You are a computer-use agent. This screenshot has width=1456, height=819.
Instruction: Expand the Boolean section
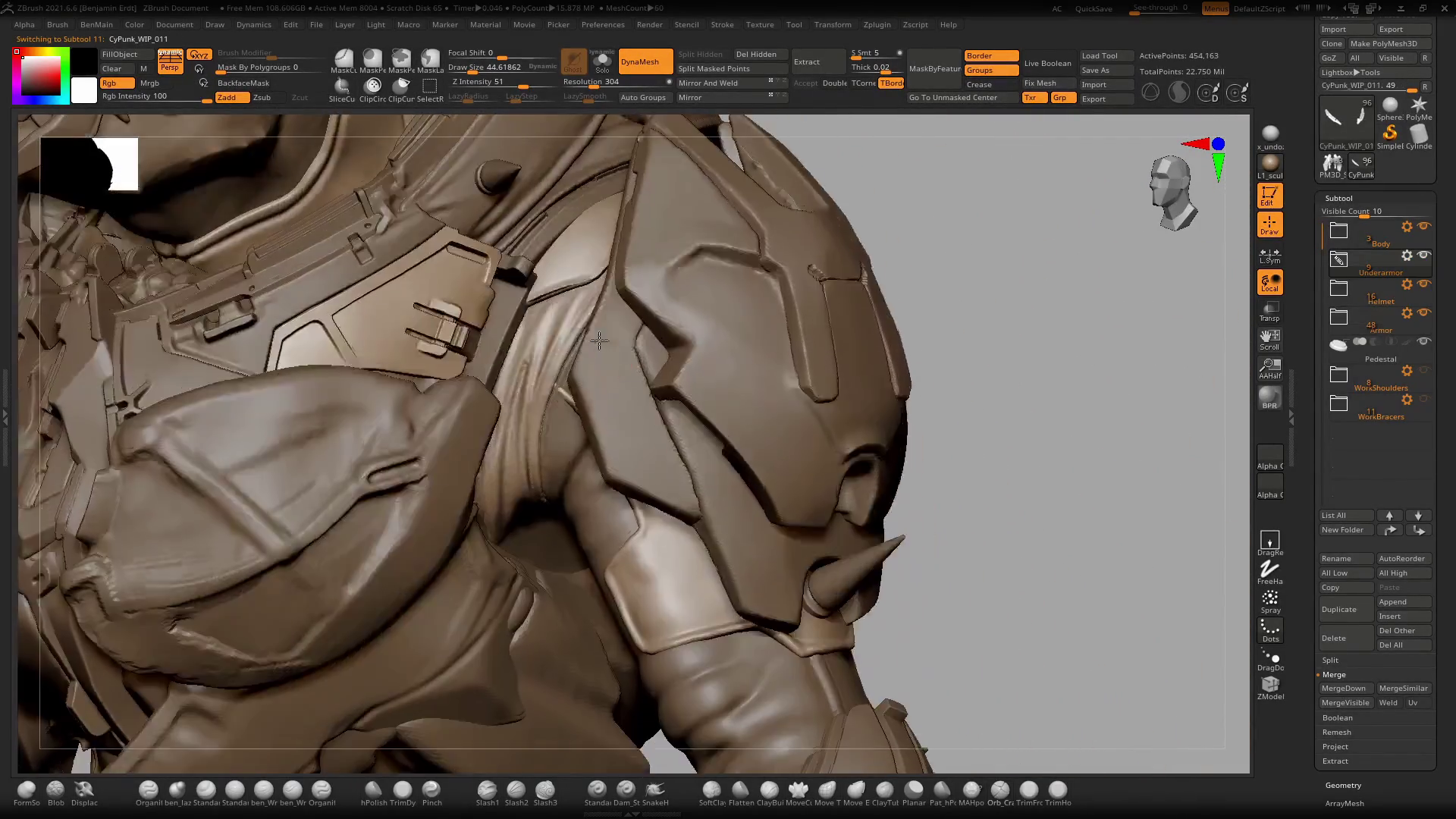pos(1337,717)
